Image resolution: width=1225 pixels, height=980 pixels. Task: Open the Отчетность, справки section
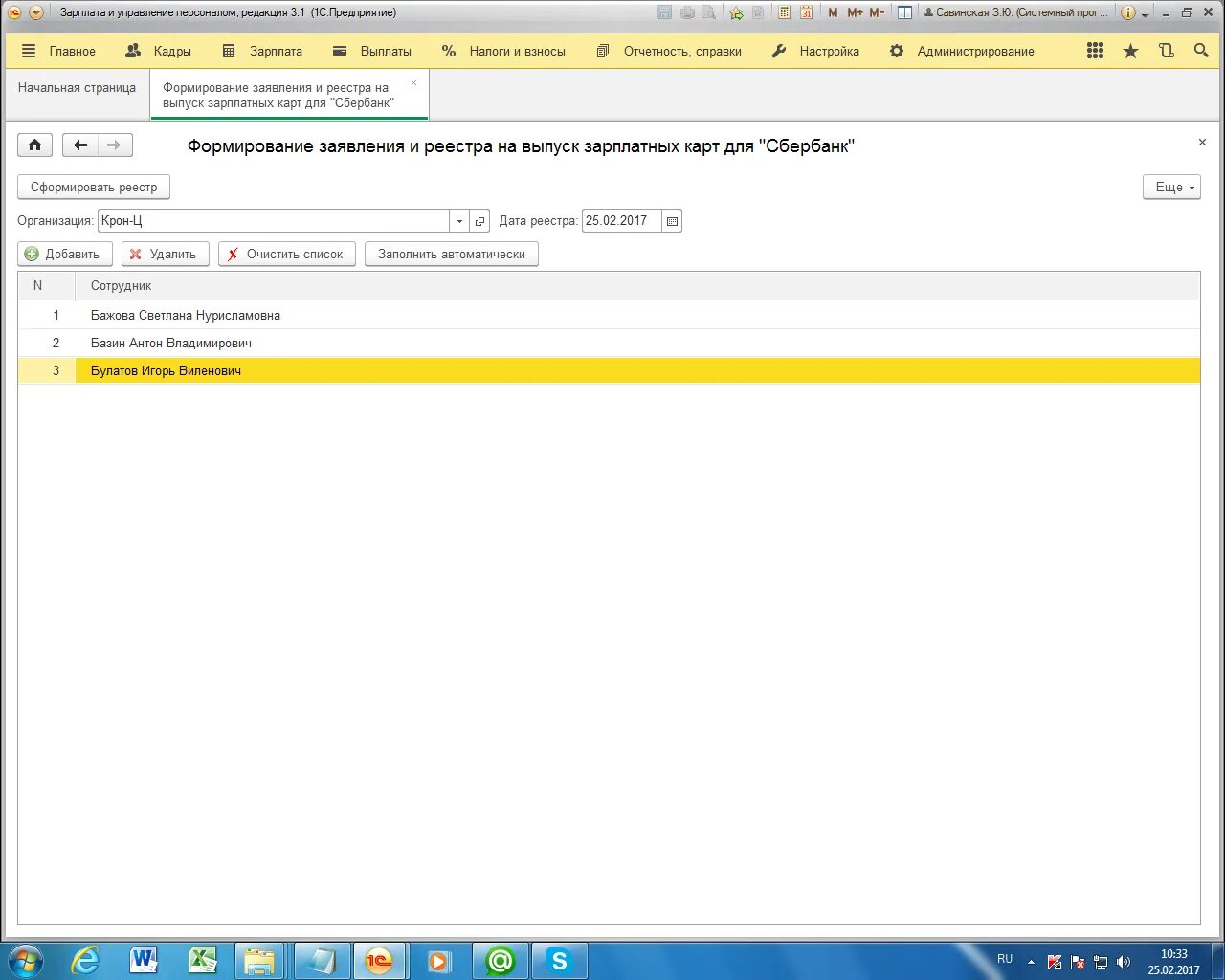point(669,51)
